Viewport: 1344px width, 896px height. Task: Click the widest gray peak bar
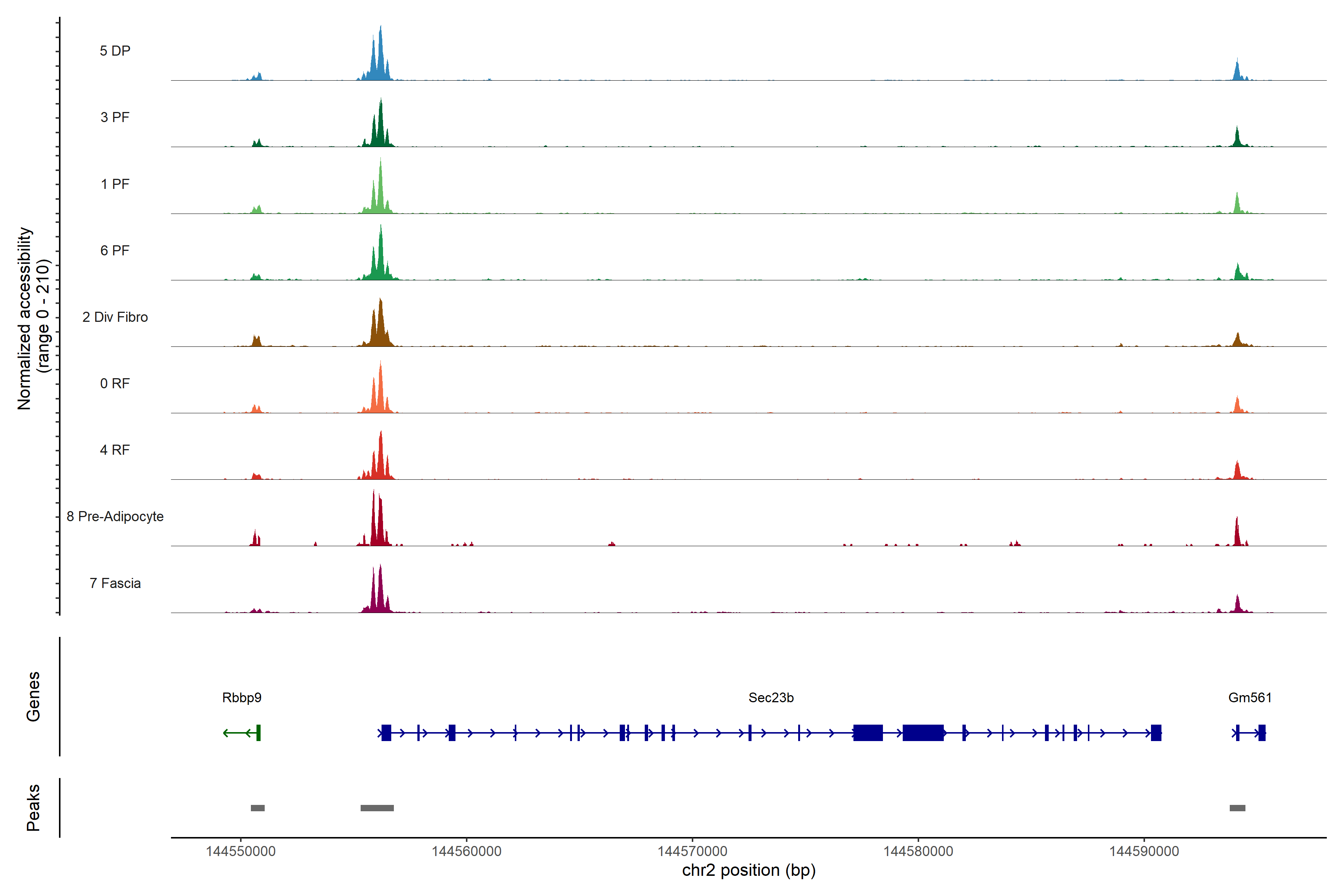pos(377,808)
